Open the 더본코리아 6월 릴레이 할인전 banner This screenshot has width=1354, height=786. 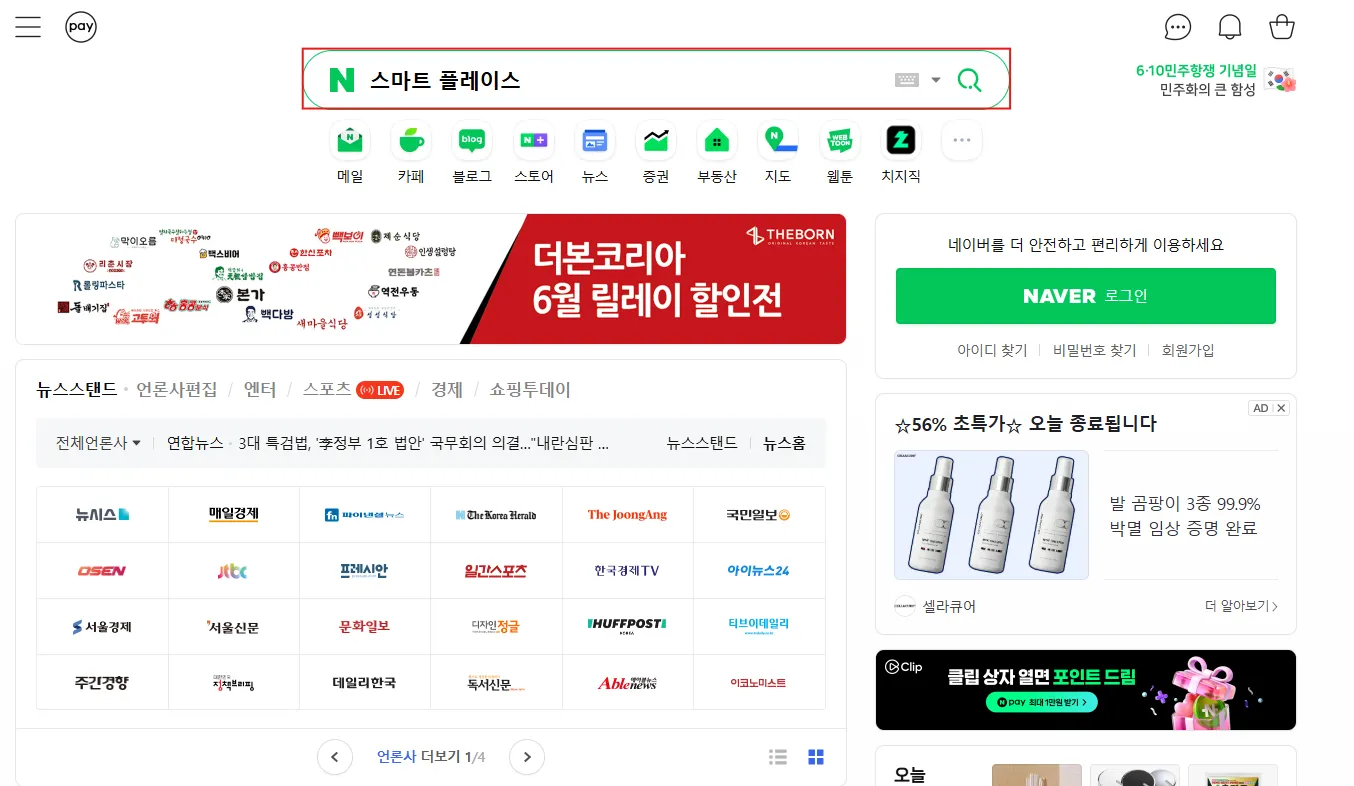coord(431,279)
